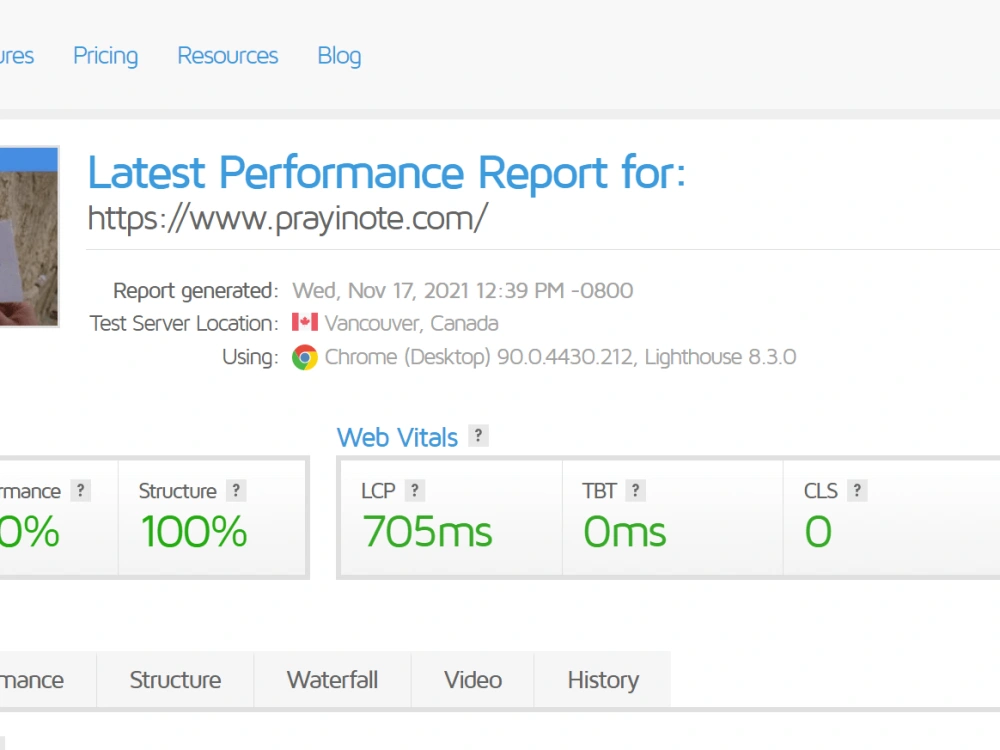Open the Resources navigation link
This screenshot has height=750, width=1000.
(228, 55)
